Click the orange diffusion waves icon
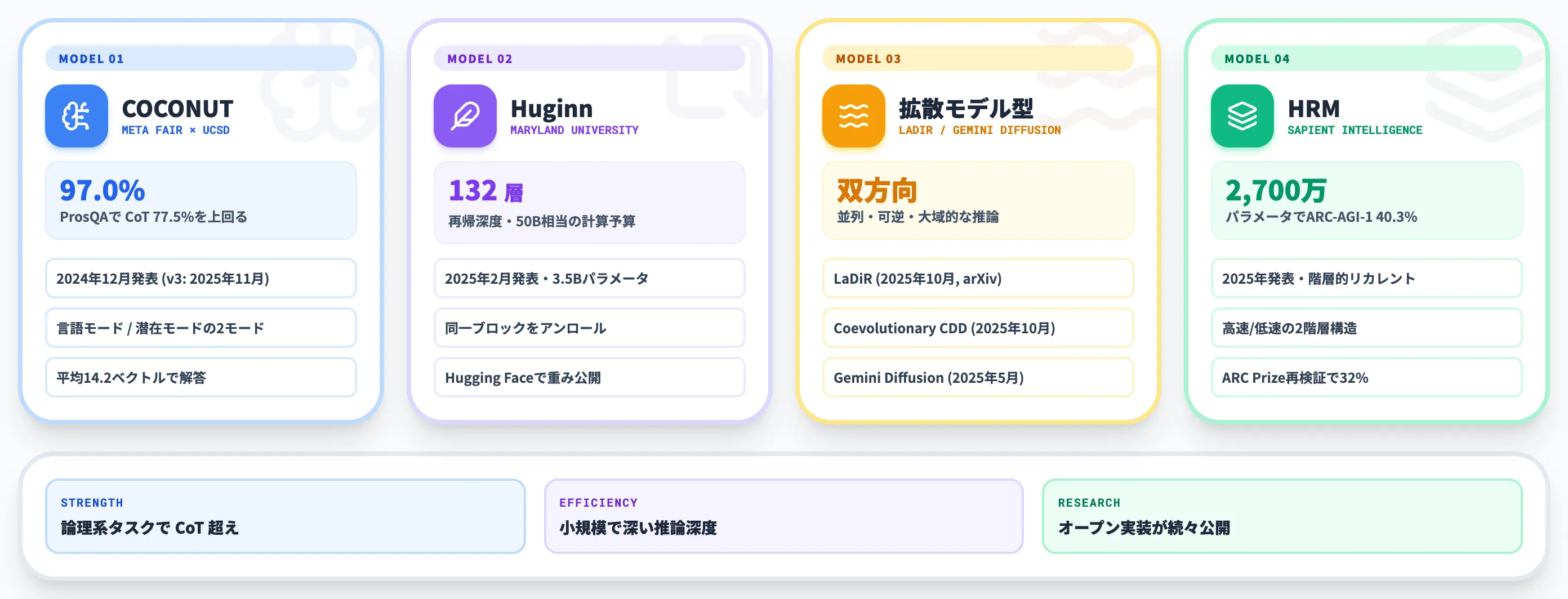This screenshot has height=599, width=1568. (853, 115)
